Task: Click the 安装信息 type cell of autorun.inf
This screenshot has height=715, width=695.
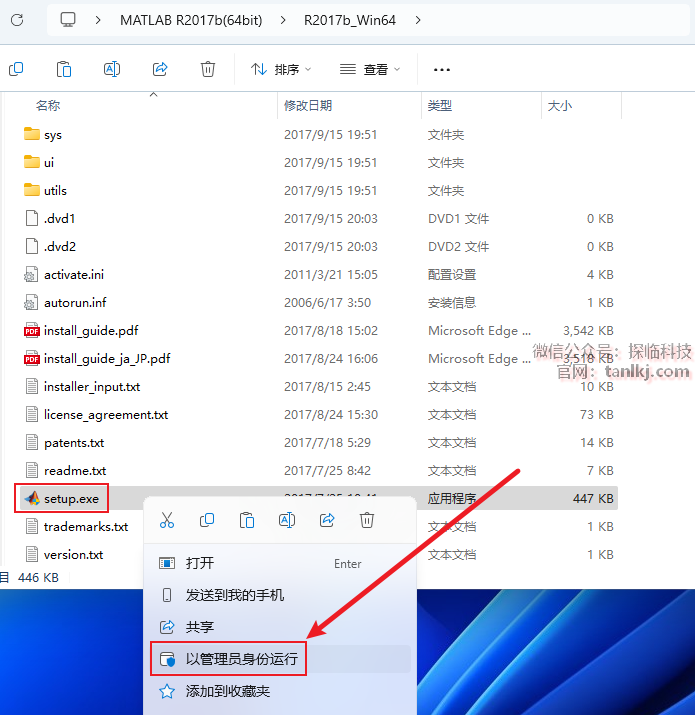Action: [x=451, y=302]
